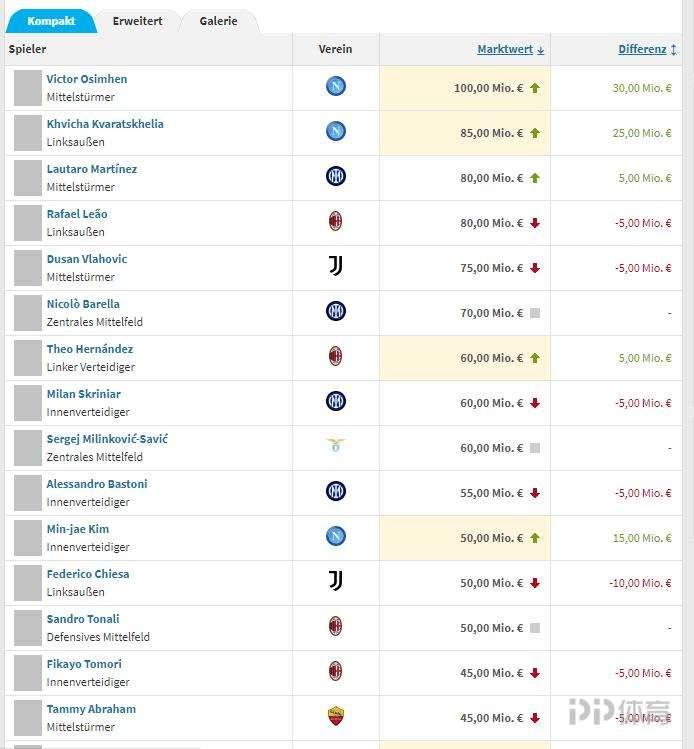
Task: Click red down arrow in Milan Skriniar row
Action: pos(535,403)
